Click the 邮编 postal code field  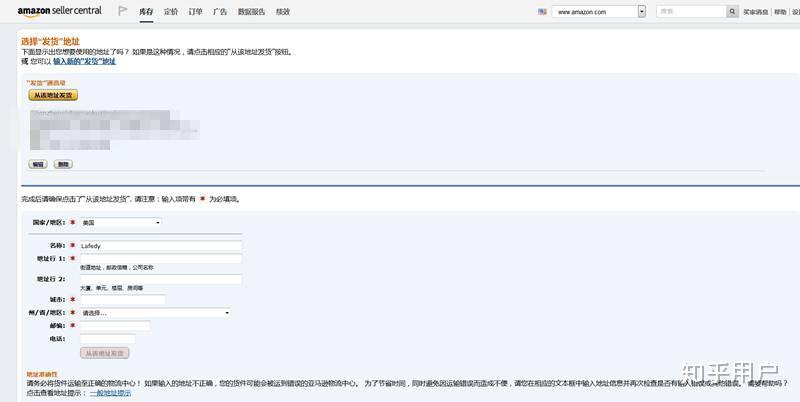pos(115,325)
